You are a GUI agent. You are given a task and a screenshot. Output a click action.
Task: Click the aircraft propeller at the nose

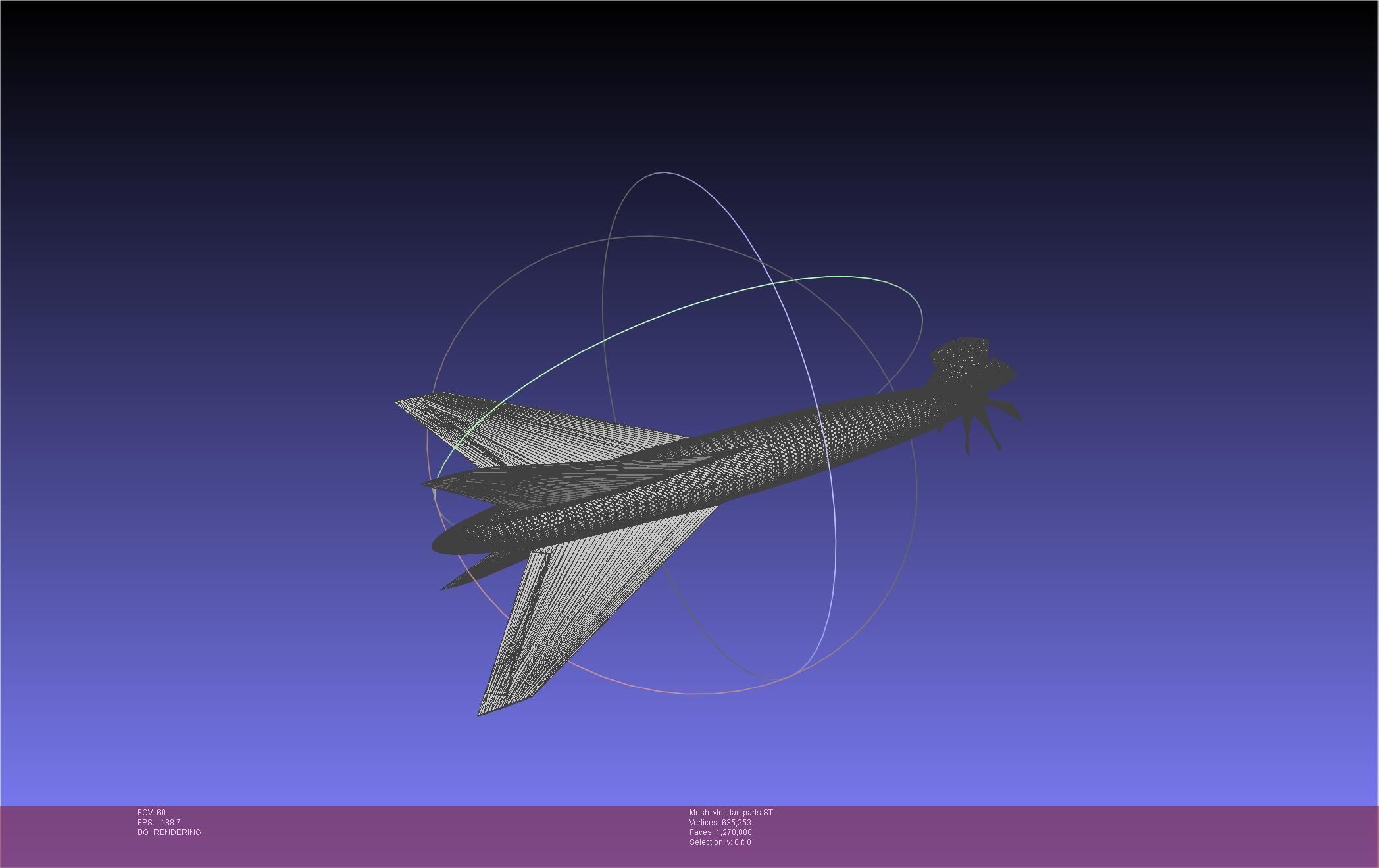click(975, 395)
